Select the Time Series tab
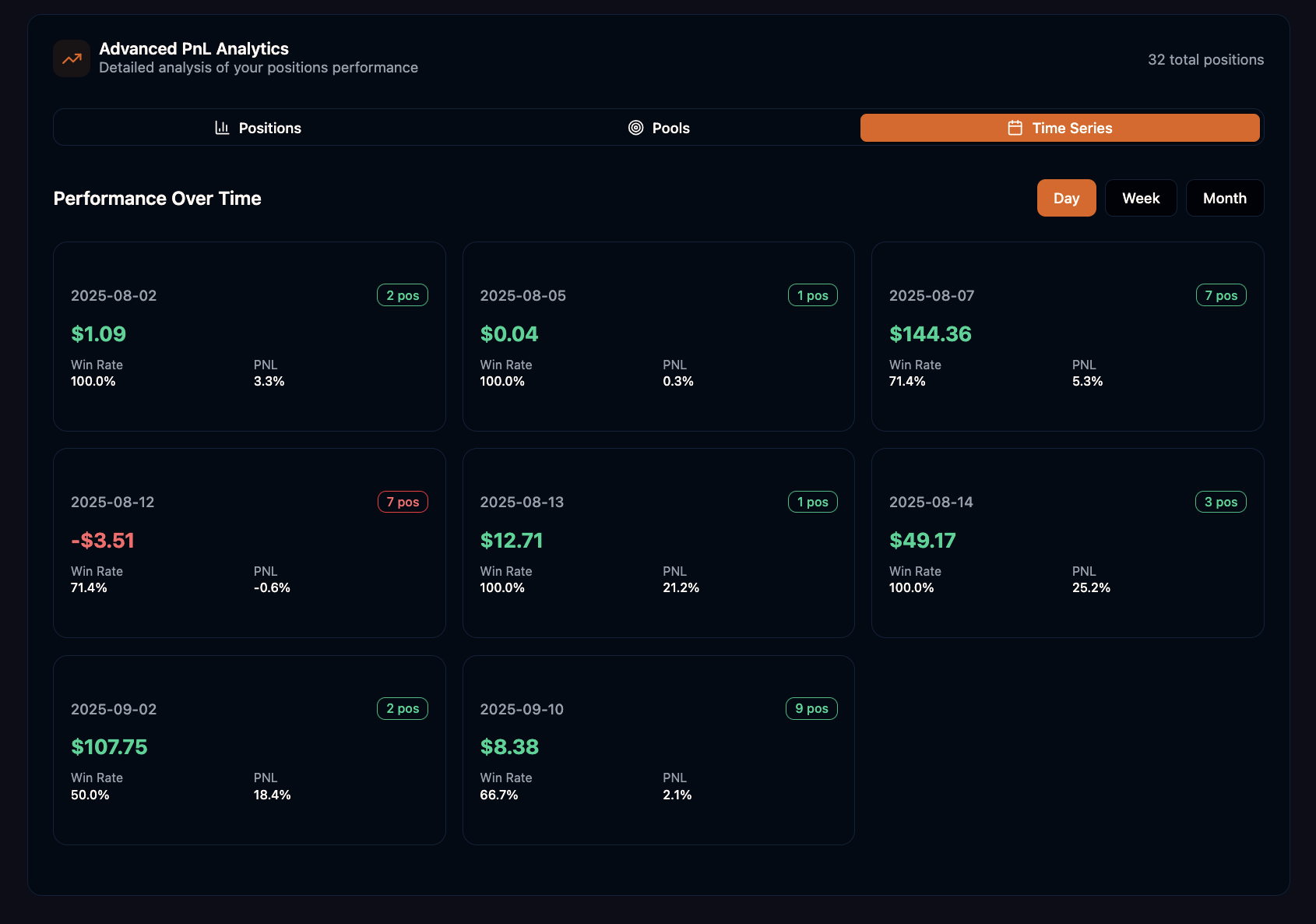 (x=1060, y=127)
